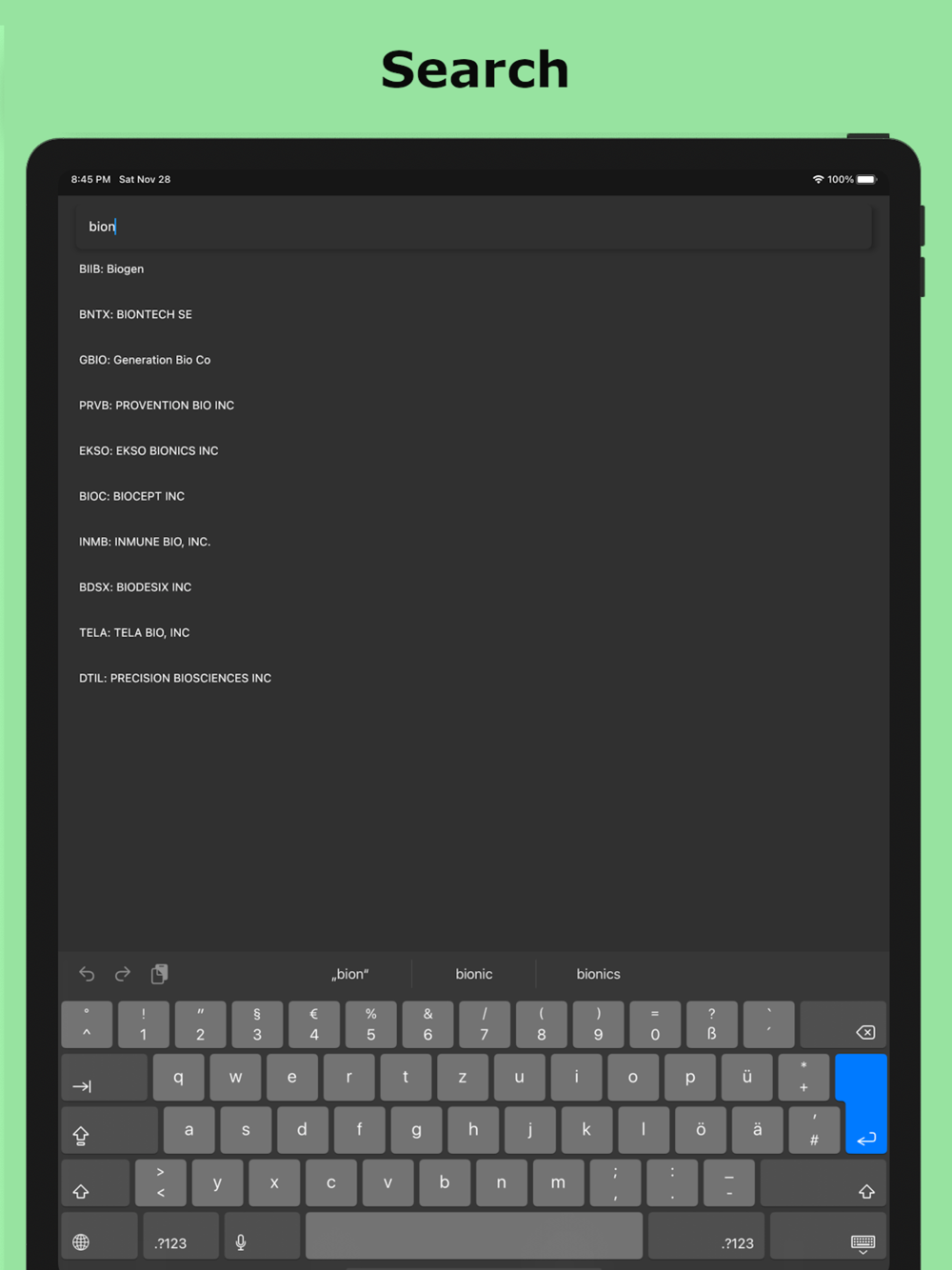Tap the tab key arrow
952x1270 pixels.
[x=105, y=1077]
